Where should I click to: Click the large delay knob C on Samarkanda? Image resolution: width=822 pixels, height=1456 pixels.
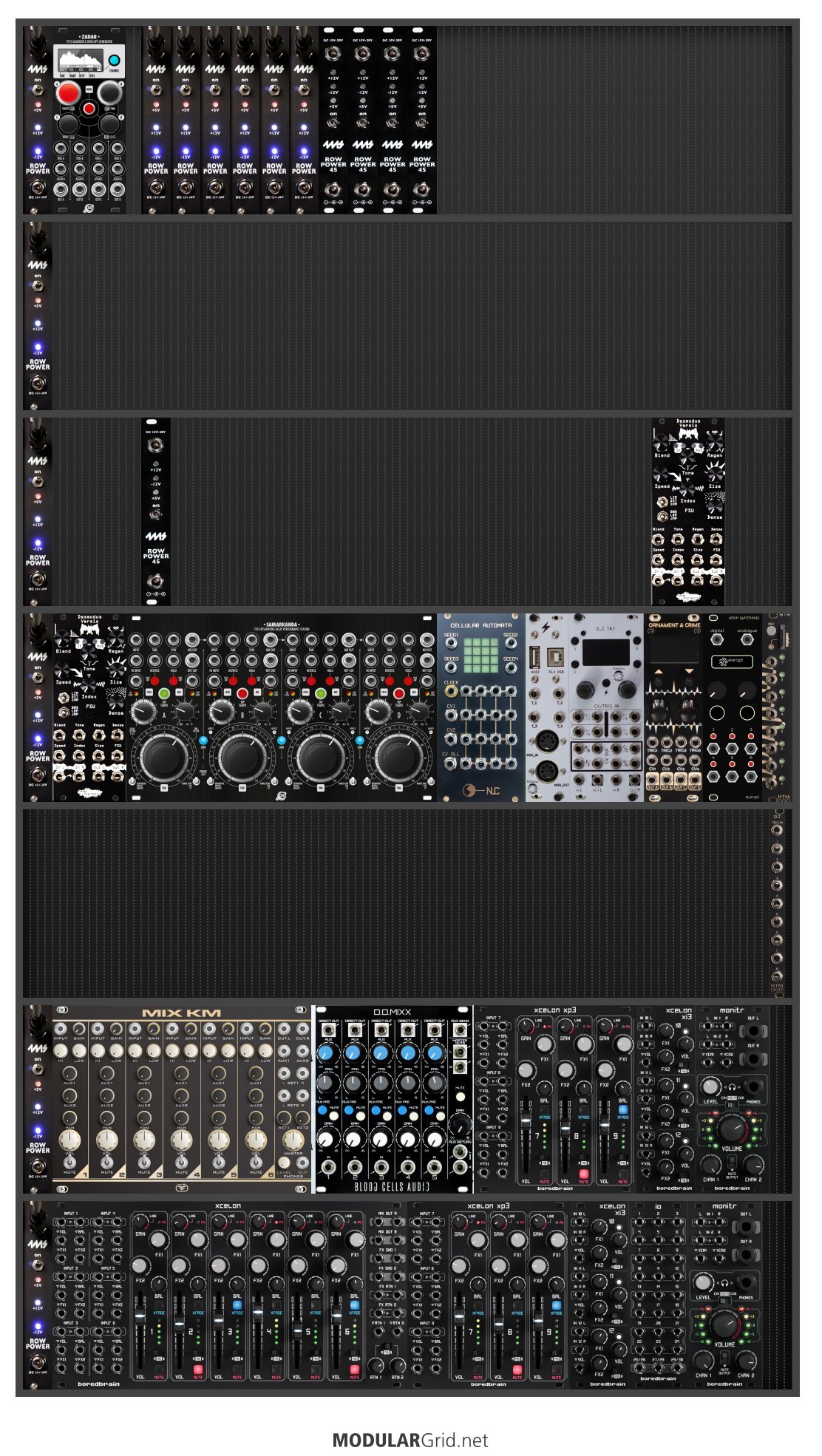(x=321, y=758)
